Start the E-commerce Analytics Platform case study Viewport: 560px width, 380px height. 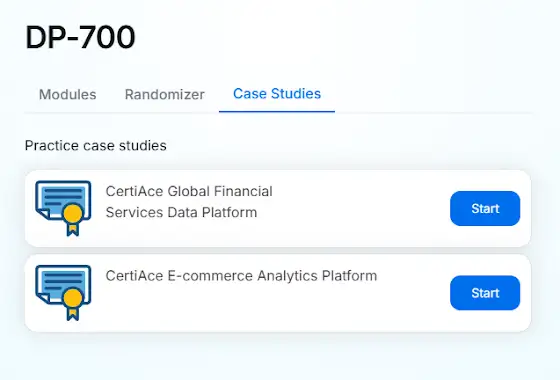coord(485,293)
